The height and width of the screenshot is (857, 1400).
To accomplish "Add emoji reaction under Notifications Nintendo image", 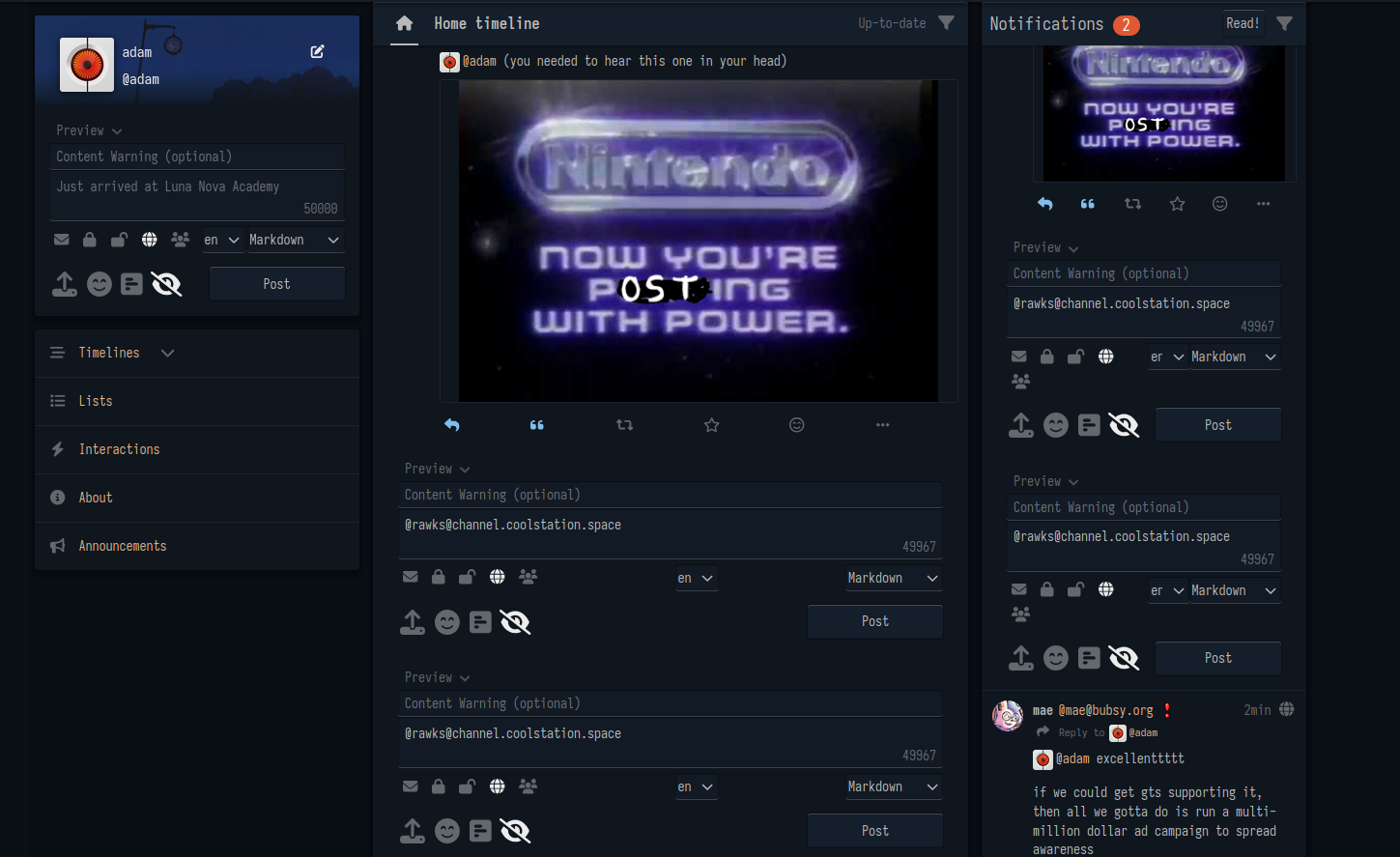I will point(1220,204).
